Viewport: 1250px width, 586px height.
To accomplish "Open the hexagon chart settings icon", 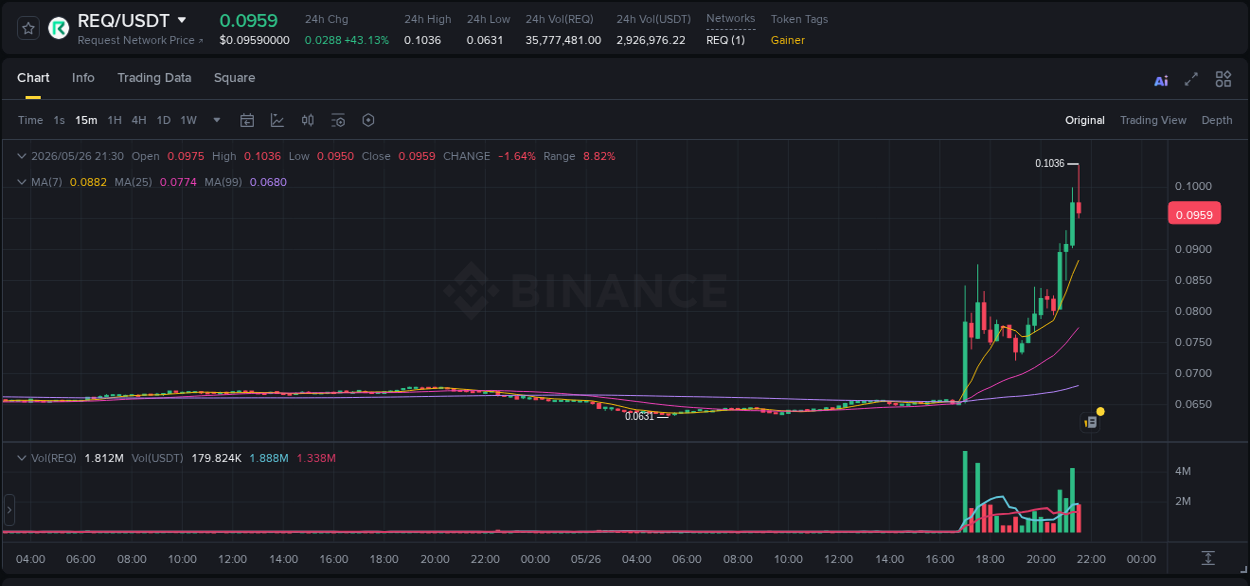I will coord(368,120).
